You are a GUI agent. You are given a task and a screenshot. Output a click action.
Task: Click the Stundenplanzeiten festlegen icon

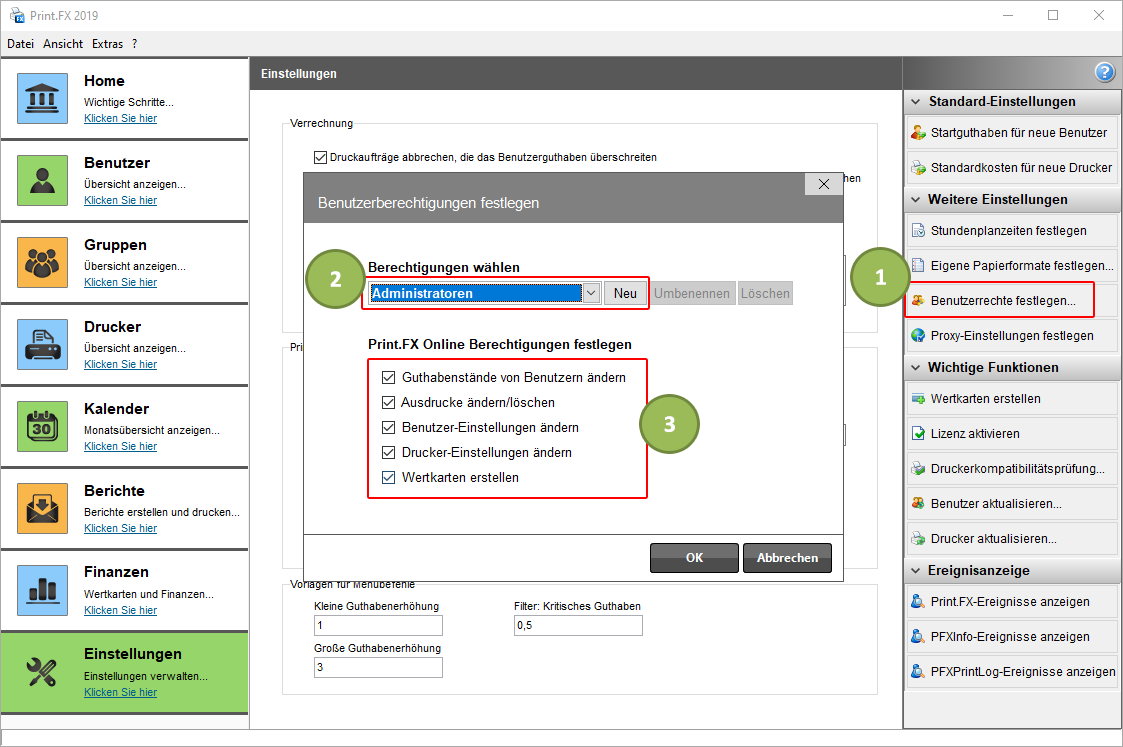point(918,231)
